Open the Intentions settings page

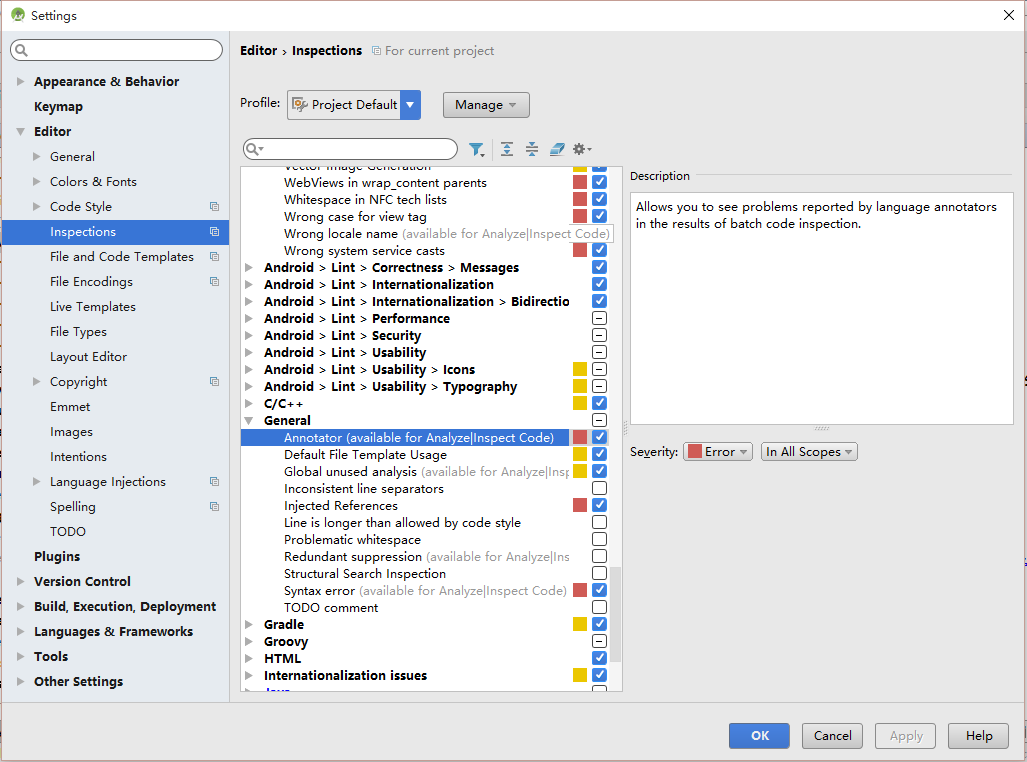tap(79, 457)
